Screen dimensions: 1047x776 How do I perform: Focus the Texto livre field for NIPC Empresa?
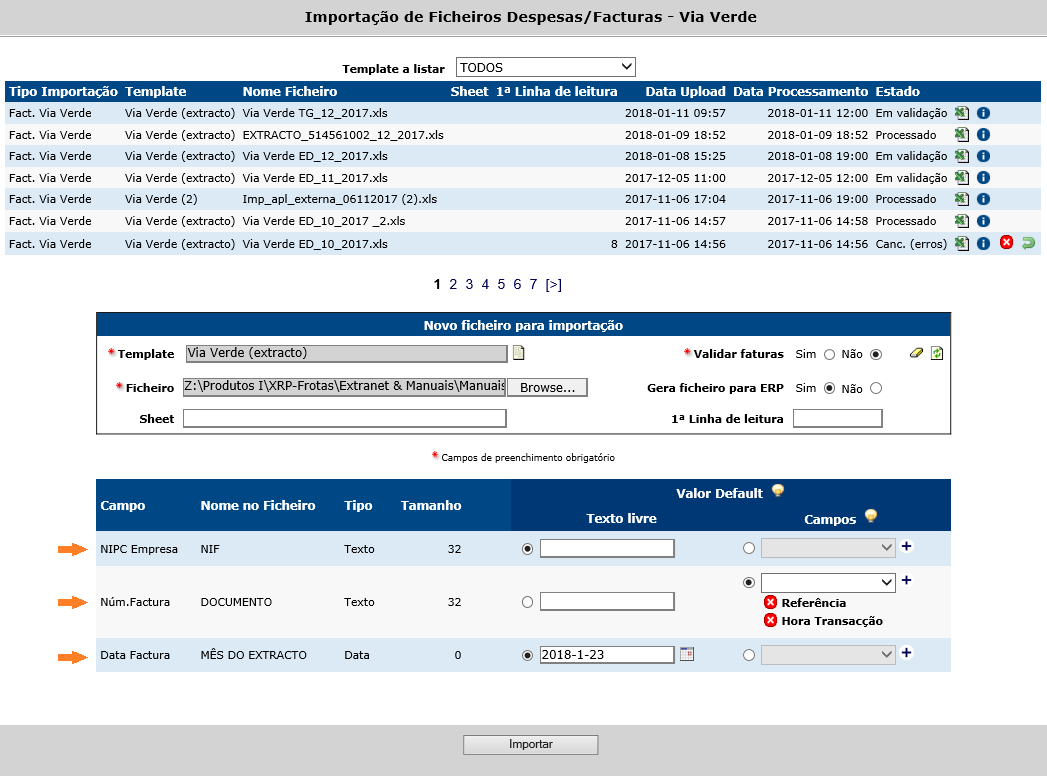point(607,548)
